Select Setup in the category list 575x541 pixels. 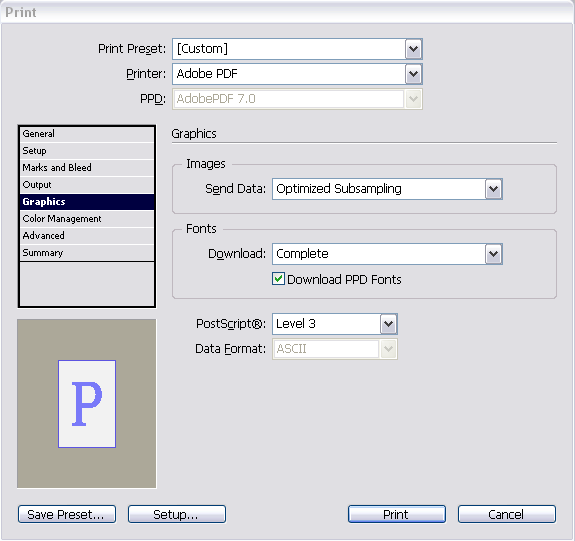pyautogui.click(x=87, y=151)
